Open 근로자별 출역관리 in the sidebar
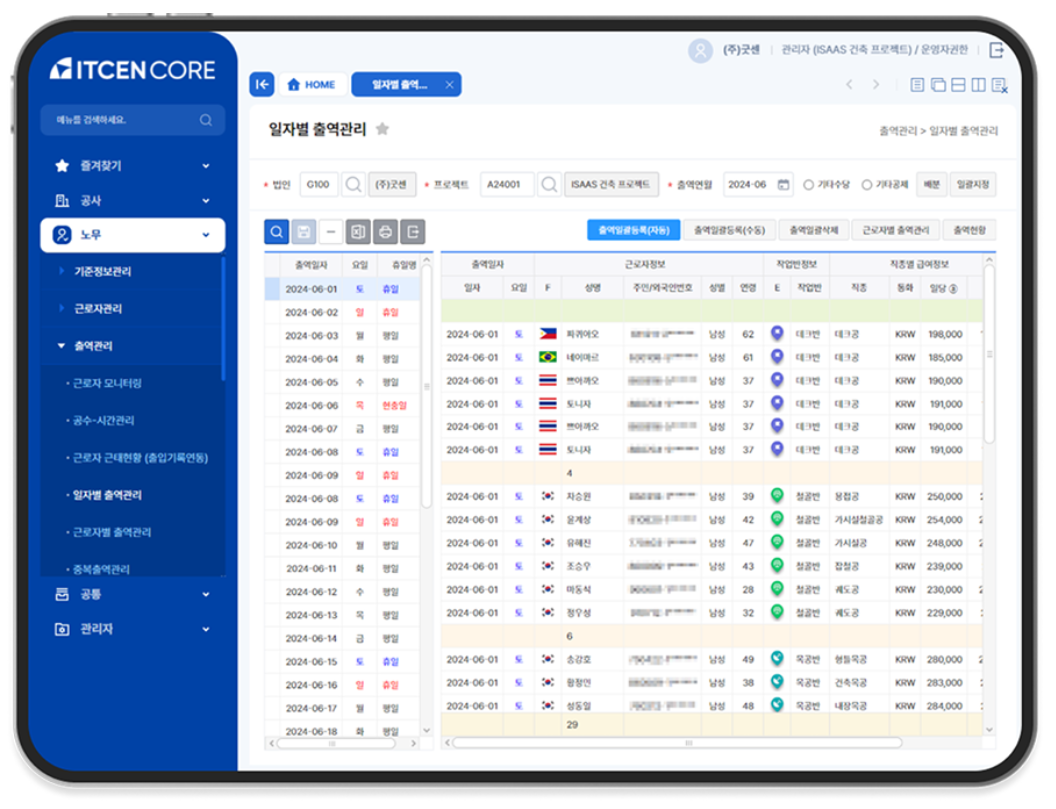 tap(112, 532)
